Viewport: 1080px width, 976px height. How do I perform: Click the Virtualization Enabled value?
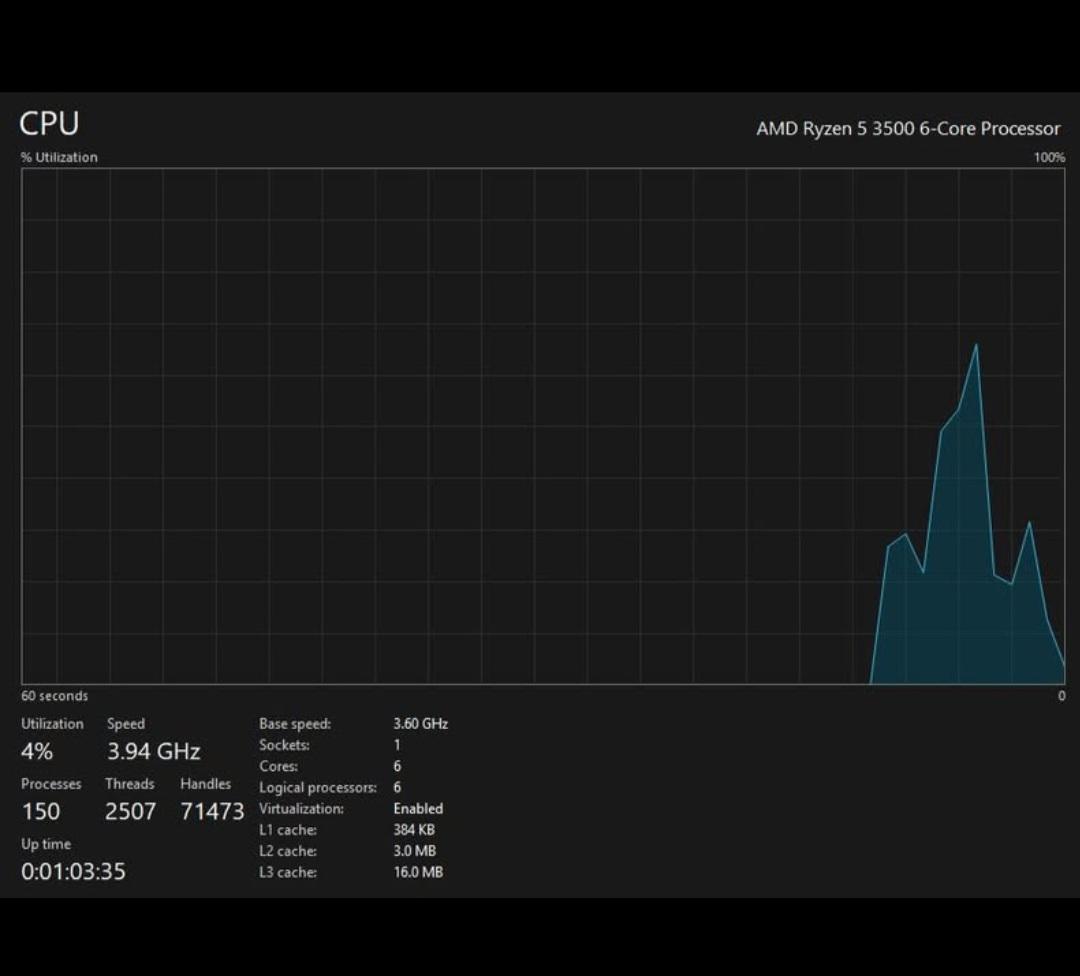click(418, 809)
